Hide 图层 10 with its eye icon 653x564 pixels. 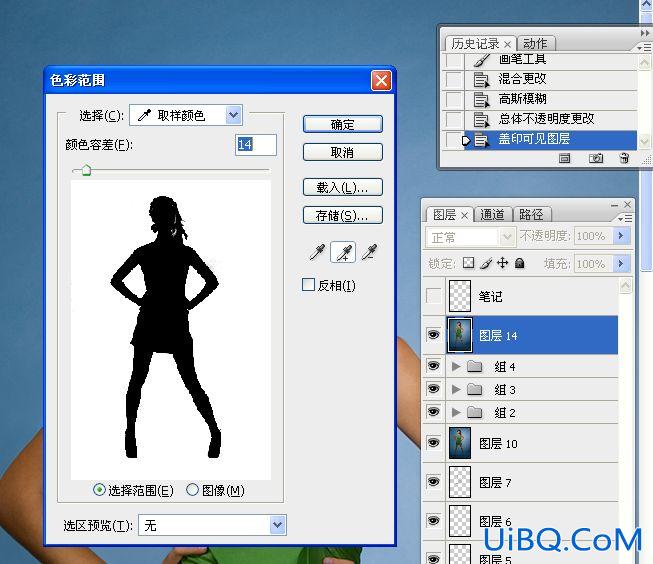click(x=434, y=442)
